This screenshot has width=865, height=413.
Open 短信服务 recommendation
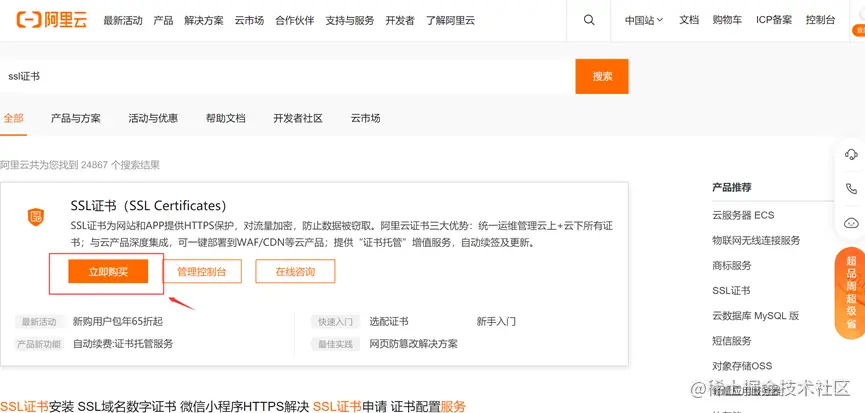pos(731,341)
